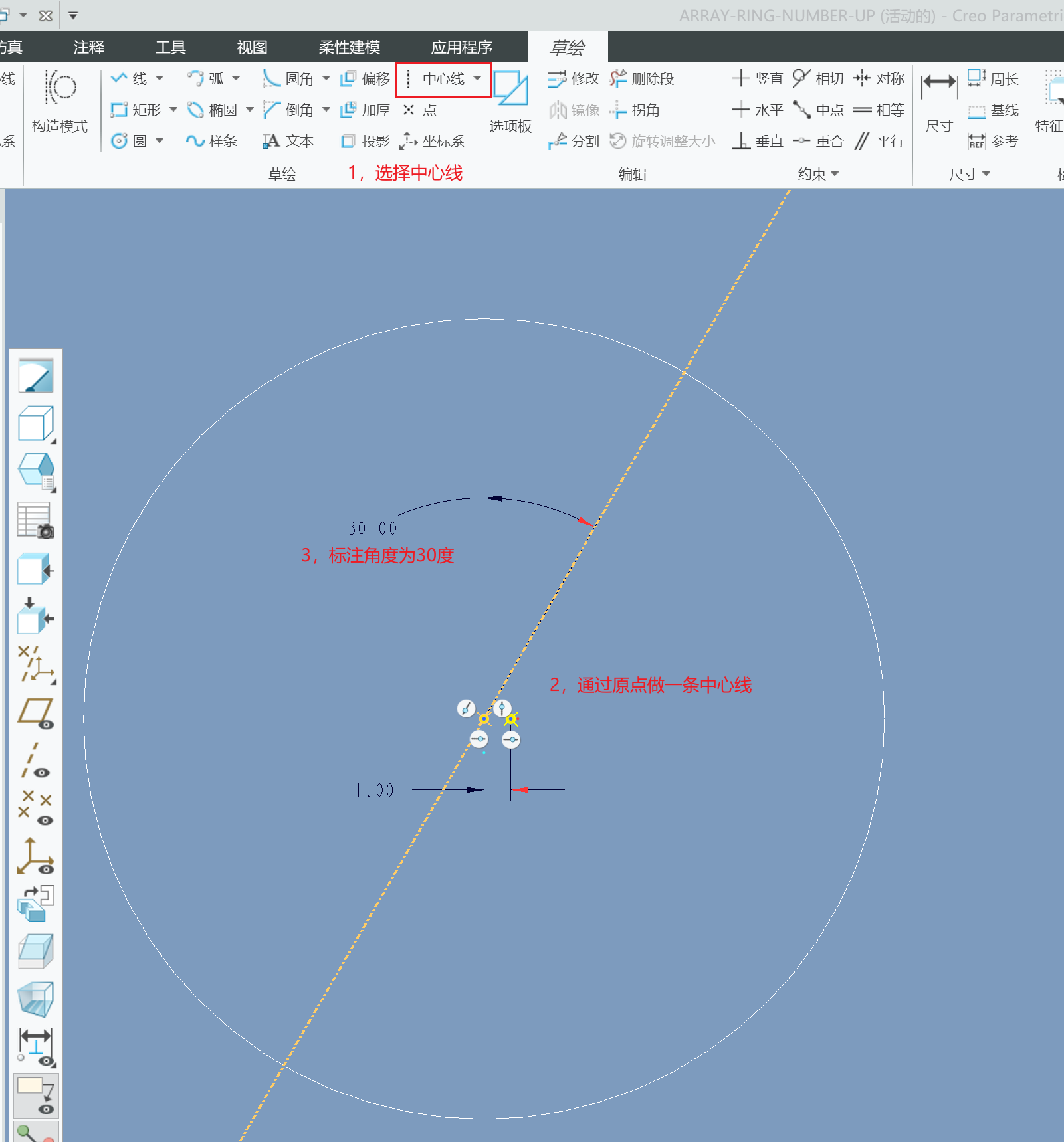1064x1142 pixels.
Task: Click the 删除段 (Delete Segment) tool
Action: (x=642, y=79)
